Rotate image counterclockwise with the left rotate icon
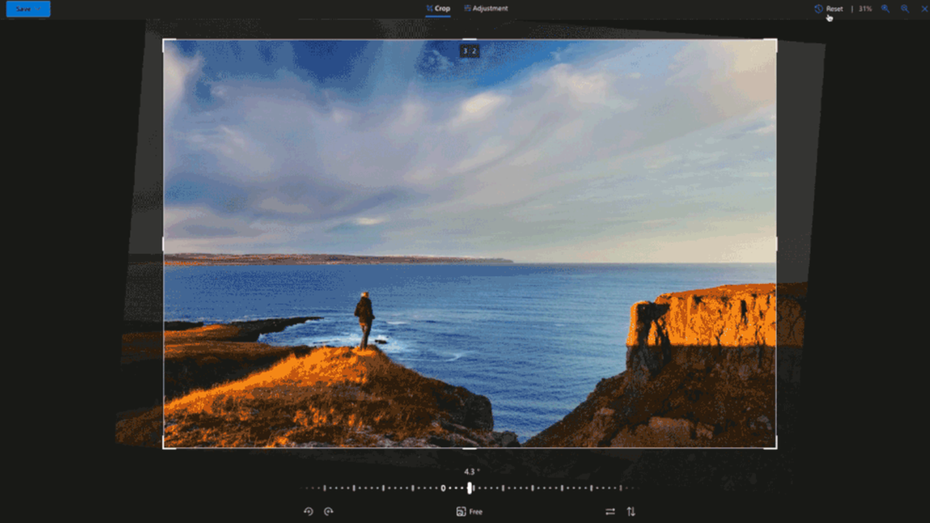This screenshot has width=930, height=523. (308, 511)
